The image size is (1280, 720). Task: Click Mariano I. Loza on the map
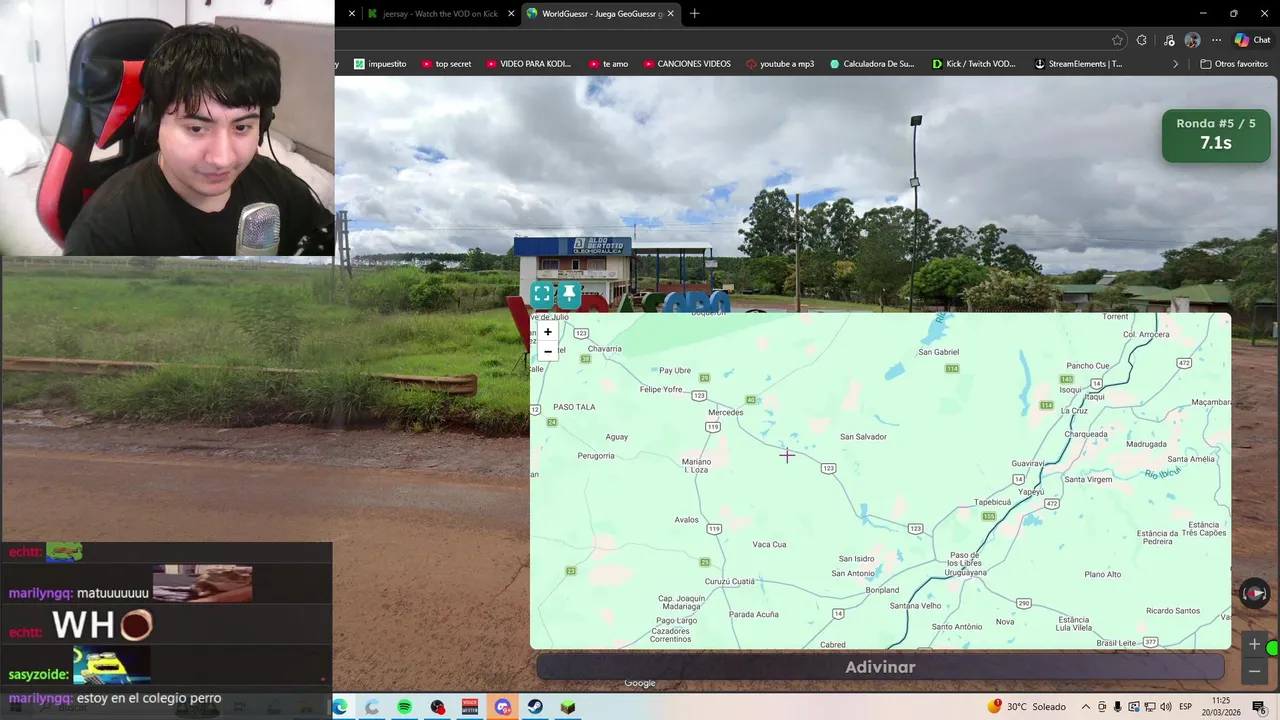pyautogui.click(x=696, y=466)
